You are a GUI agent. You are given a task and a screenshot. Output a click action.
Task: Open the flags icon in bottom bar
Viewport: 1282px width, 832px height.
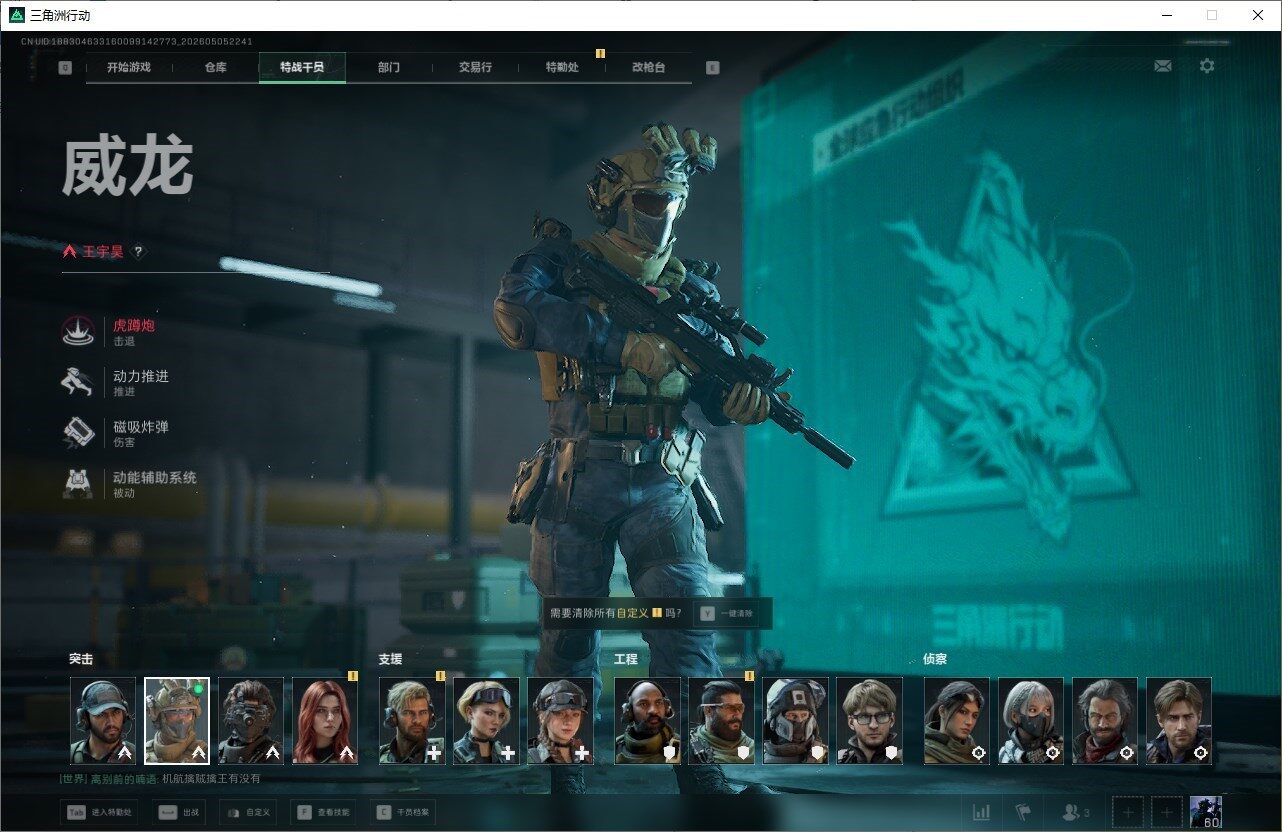point(1023,812)
